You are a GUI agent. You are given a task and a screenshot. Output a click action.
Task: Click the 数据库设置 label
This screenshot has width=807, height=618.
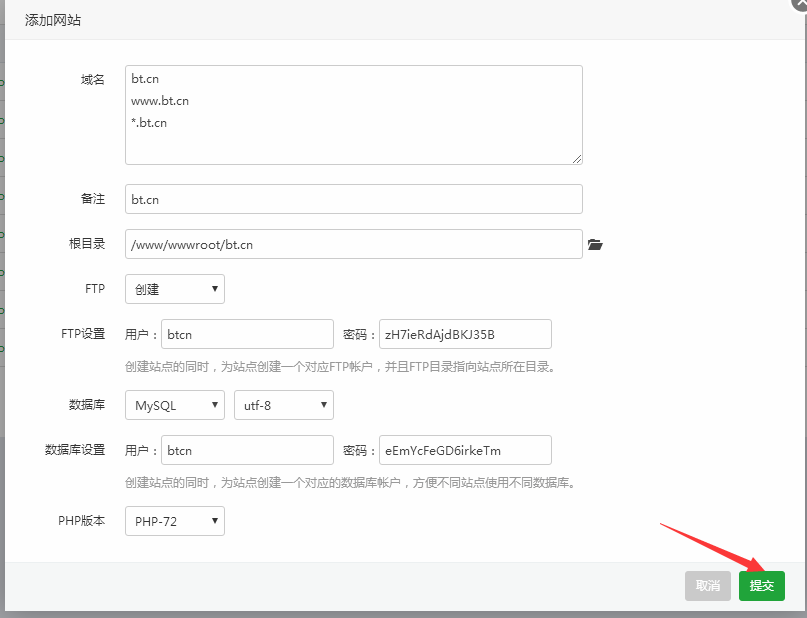coord(75,450)
